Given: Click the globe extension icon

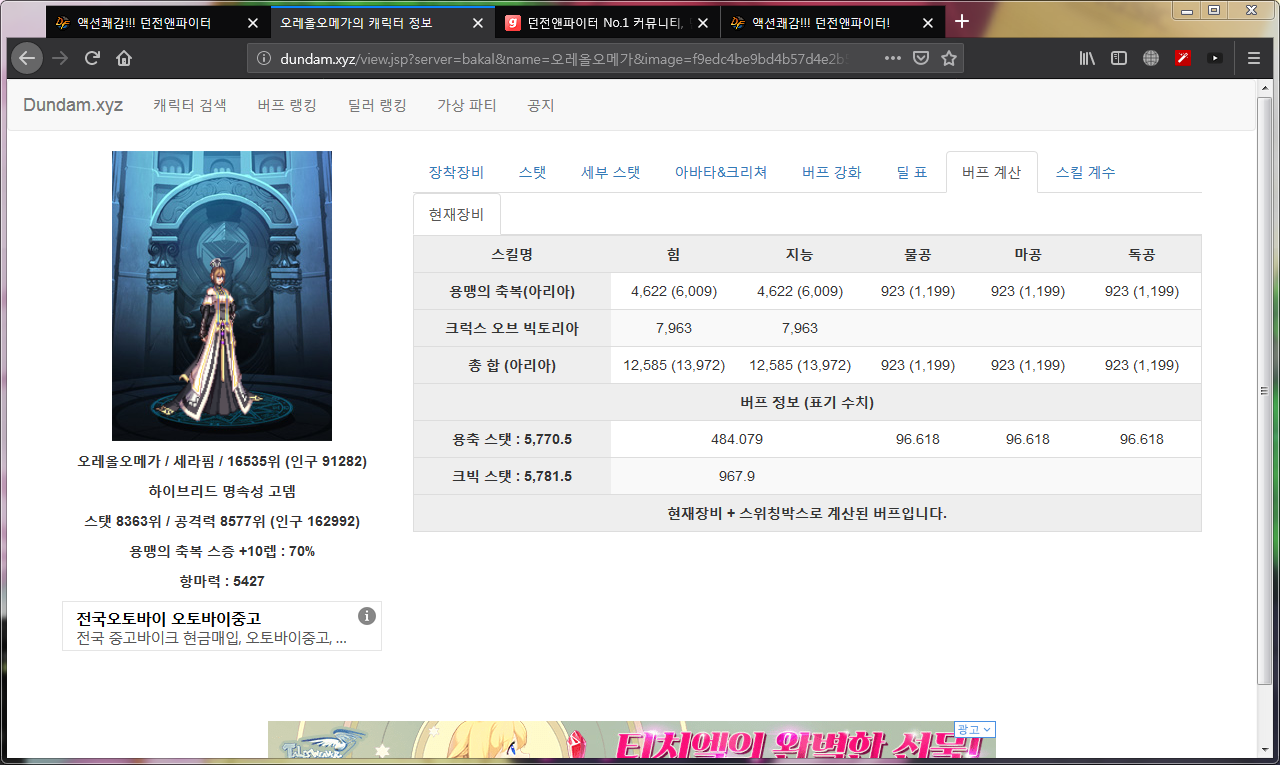Looking at the screenshot, I should click(1151, 58).
